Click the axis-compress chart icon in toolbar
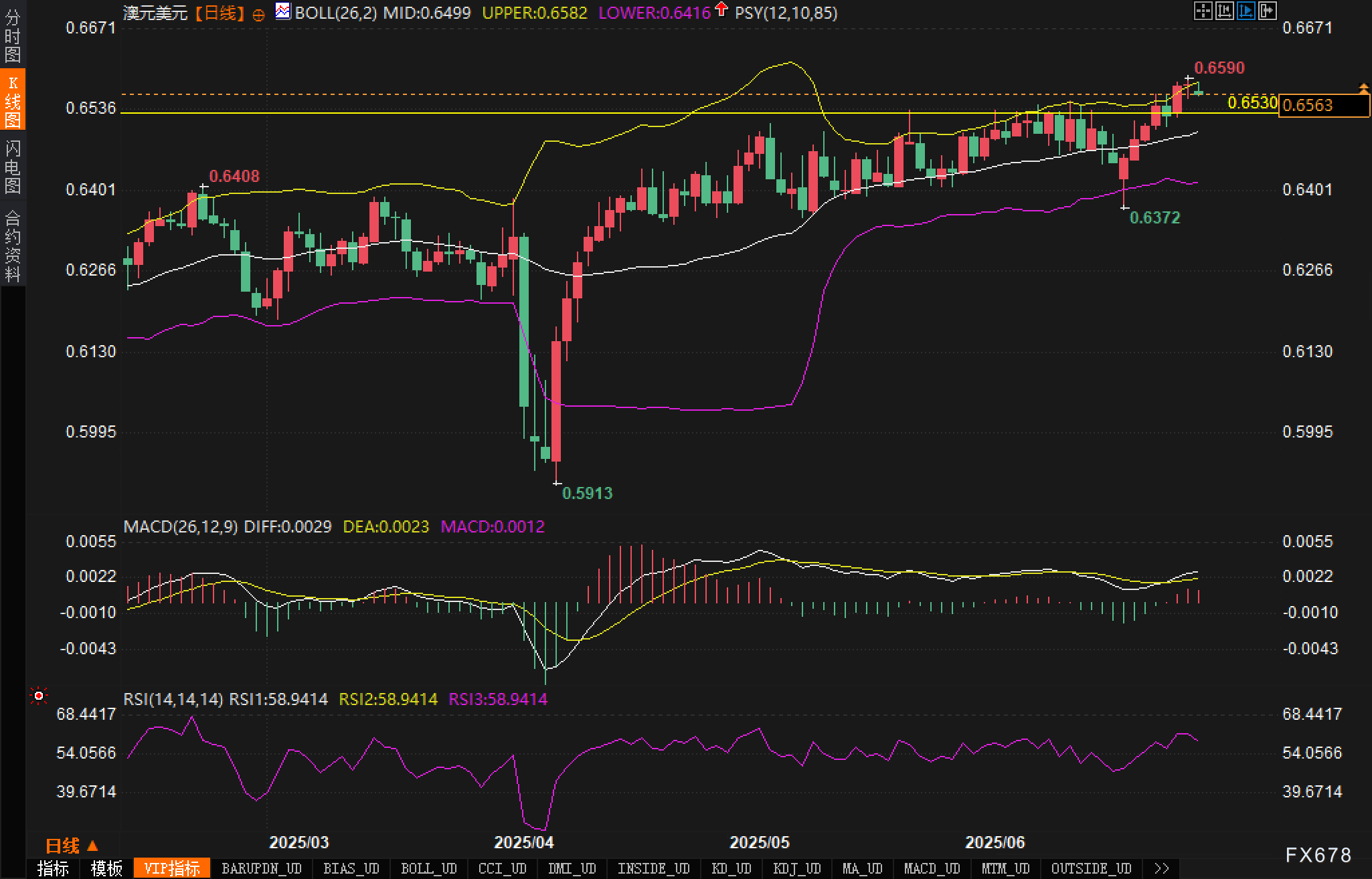Image resolution: width=1372 pixels, height=879 pixels. click(1224, 11)
